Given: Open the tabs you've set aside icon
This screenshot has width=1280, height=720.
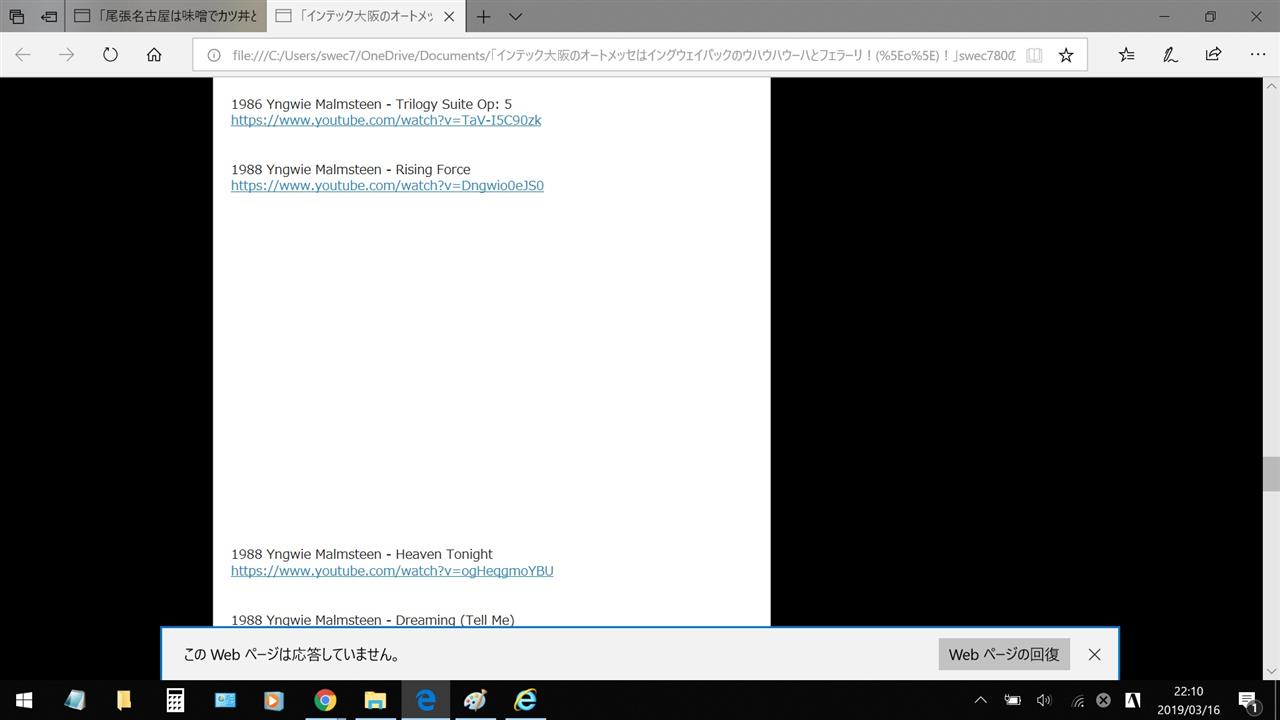Looking at the screenshot, I should coord(17,16).
